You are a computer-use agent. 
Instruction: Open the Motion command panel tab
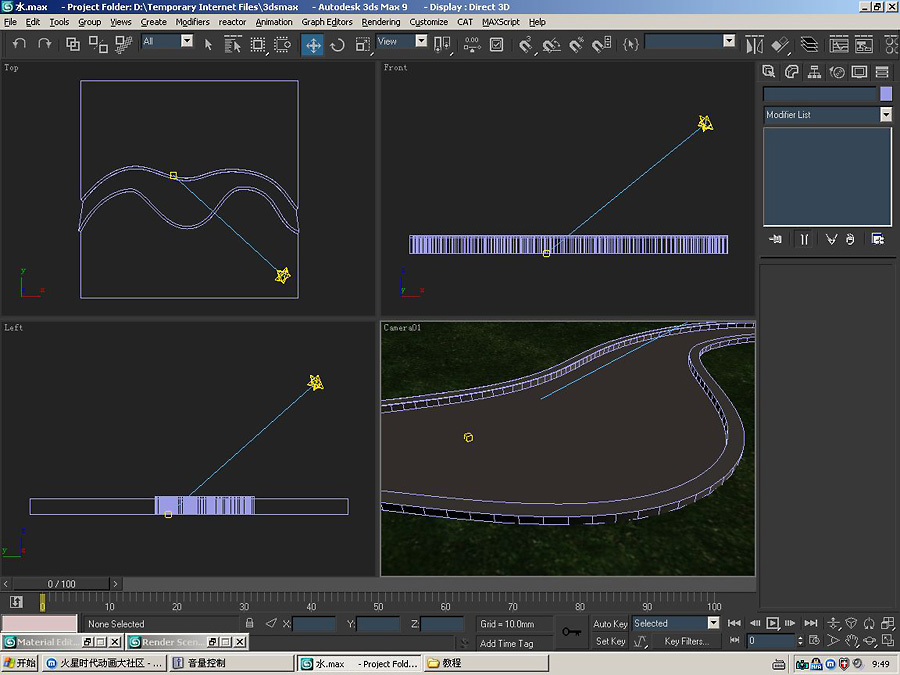837,72
